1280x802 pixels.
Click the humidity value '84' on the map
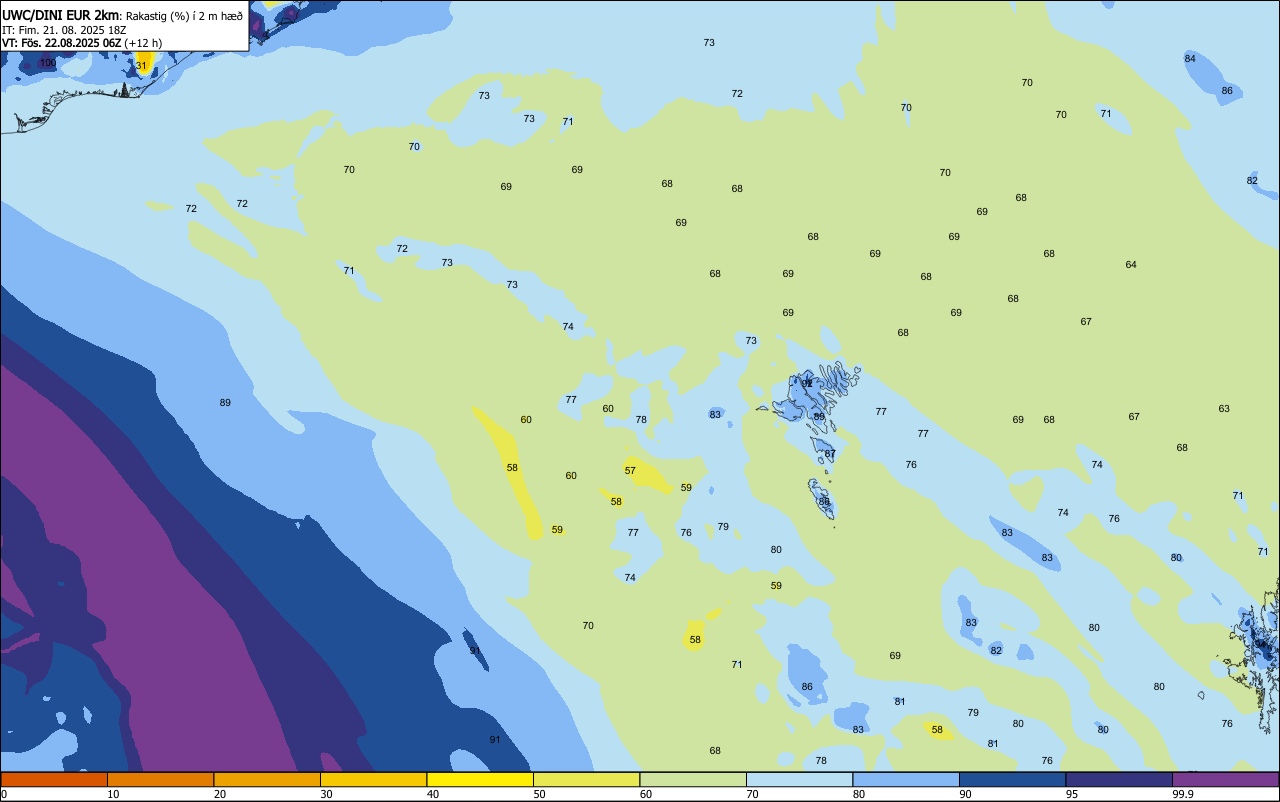[1190, 59]
